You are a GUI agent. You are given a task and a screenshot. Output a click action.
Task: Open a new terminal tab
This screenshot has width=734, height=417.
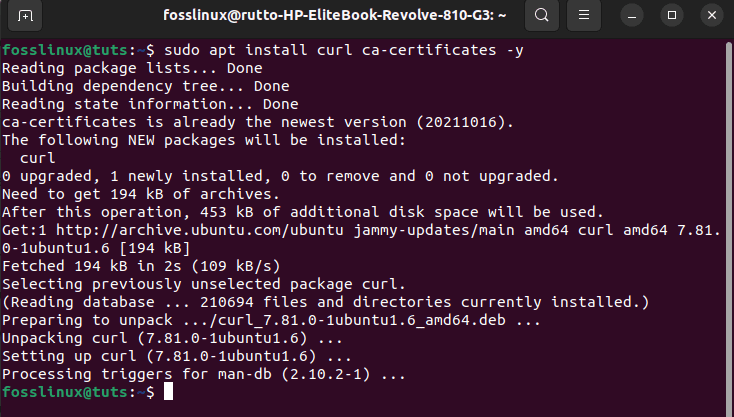coord(25,15)
